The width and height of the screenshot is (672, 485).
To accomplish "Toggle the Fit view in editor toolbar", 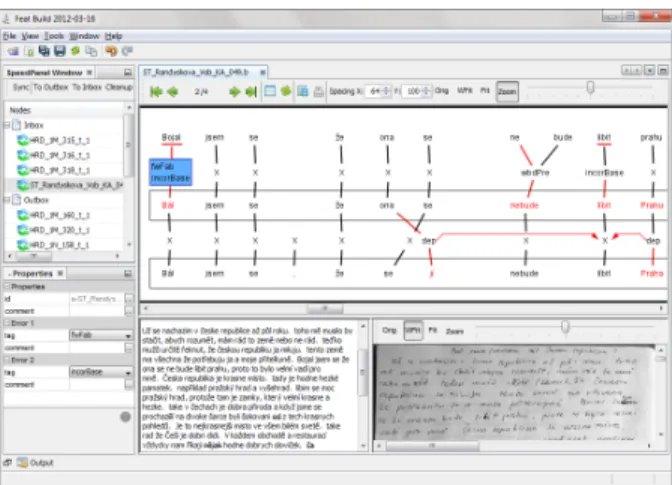I will point(485,91).
